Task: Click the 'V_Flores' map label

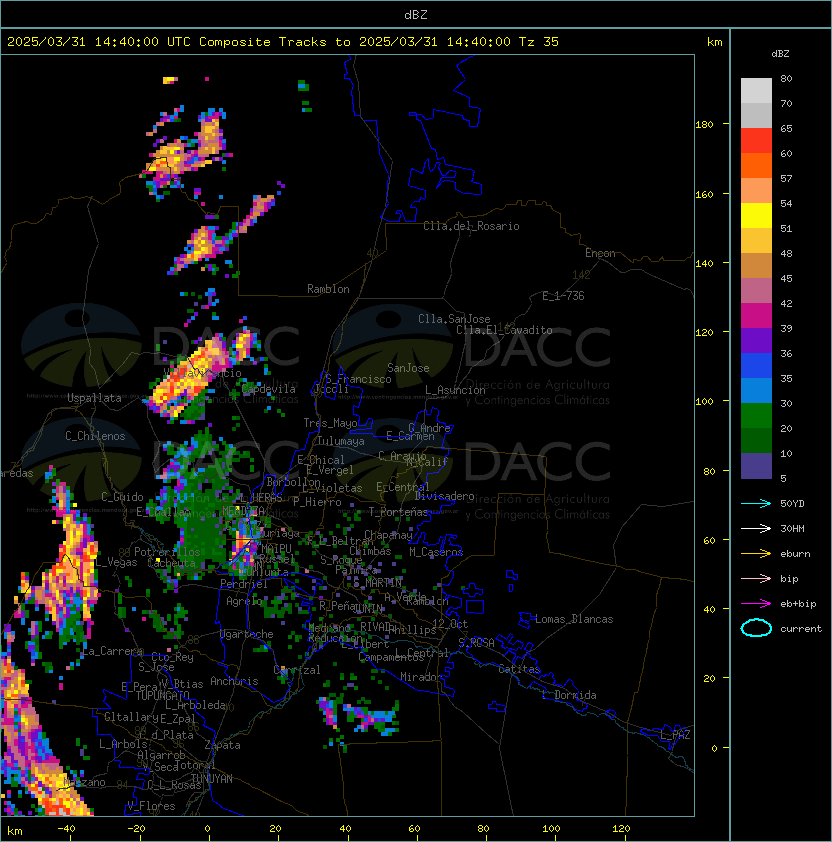Action: pos(151,806)
